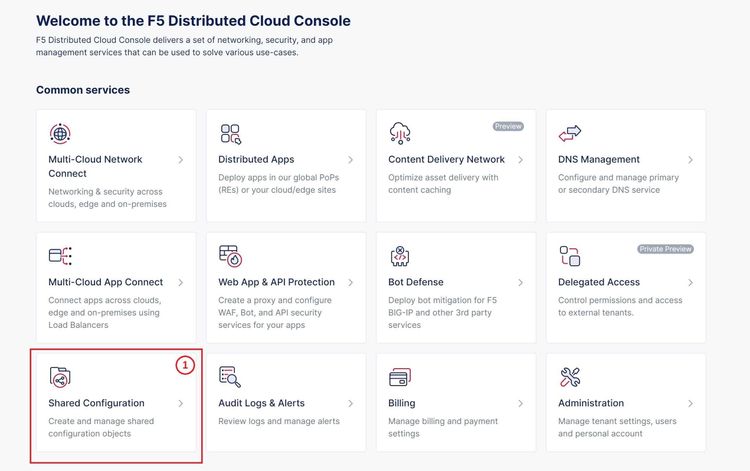750x471 pixels.
Task: Open the Billing chevron arrow
Action: [x=520, y=404]
